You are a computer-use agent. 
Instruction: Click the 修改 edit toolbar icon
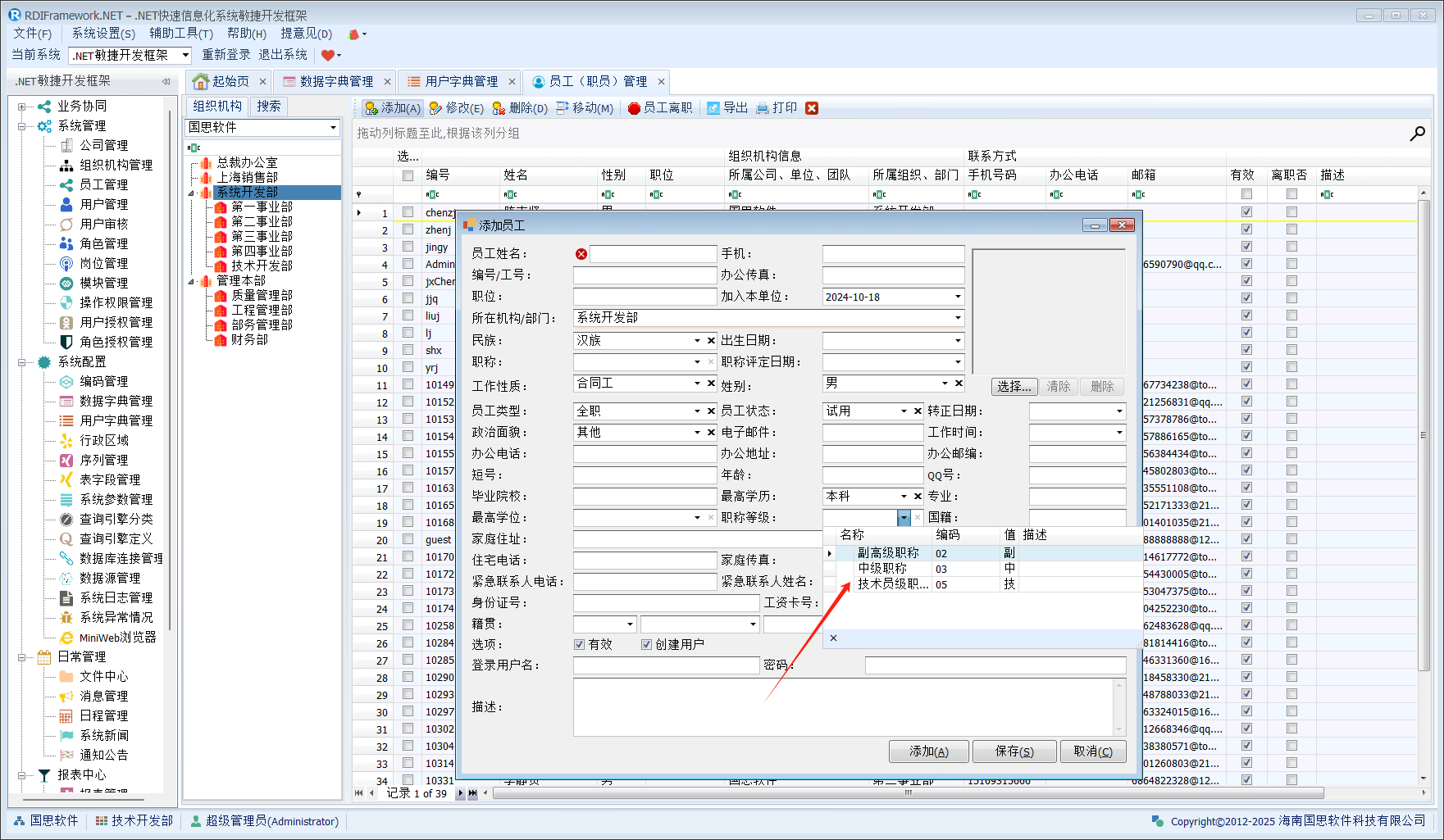point(436,108)
